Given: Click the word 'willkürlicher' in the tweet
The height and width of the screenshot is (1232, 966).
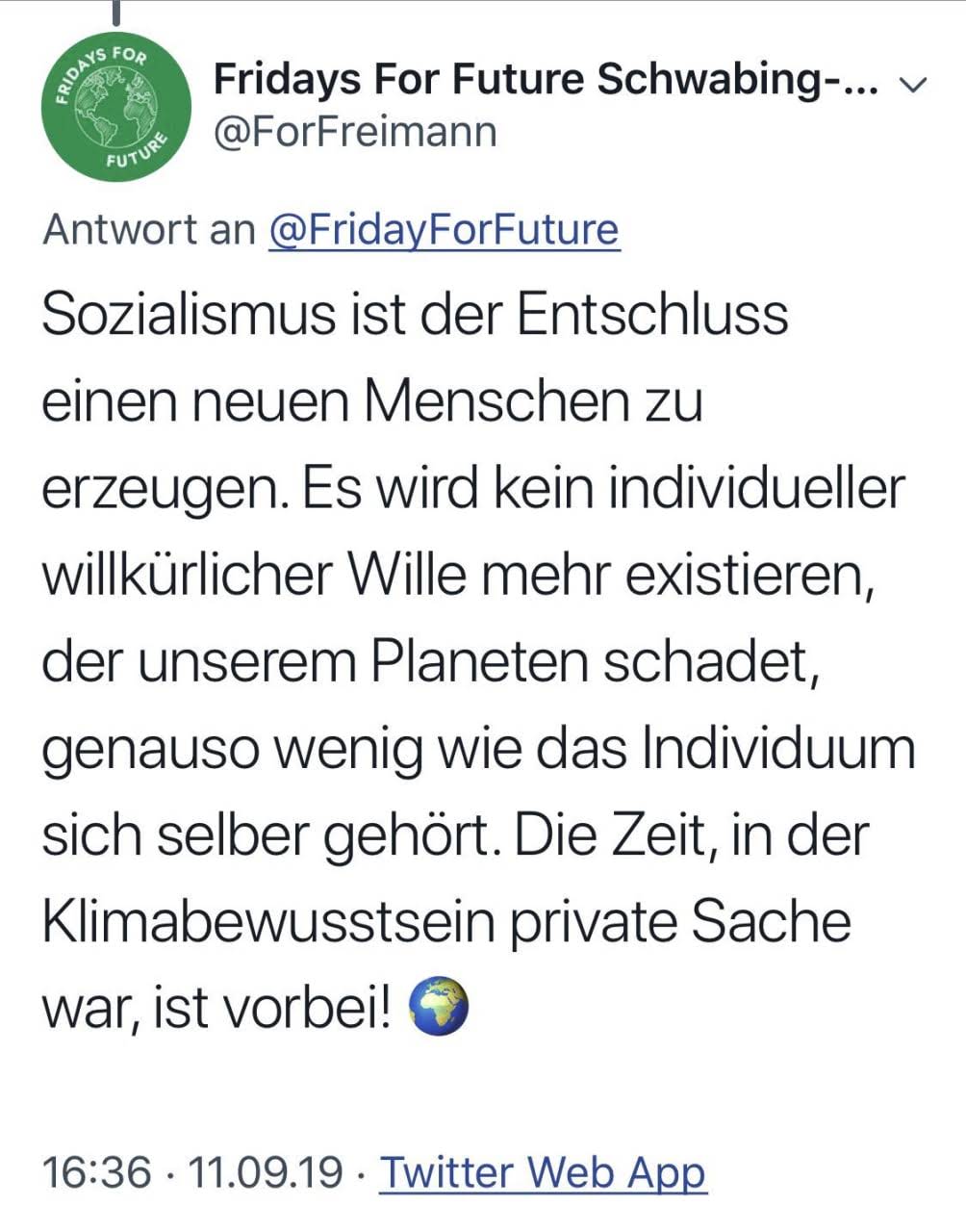Looking at the screenshot, I should 186,575.
